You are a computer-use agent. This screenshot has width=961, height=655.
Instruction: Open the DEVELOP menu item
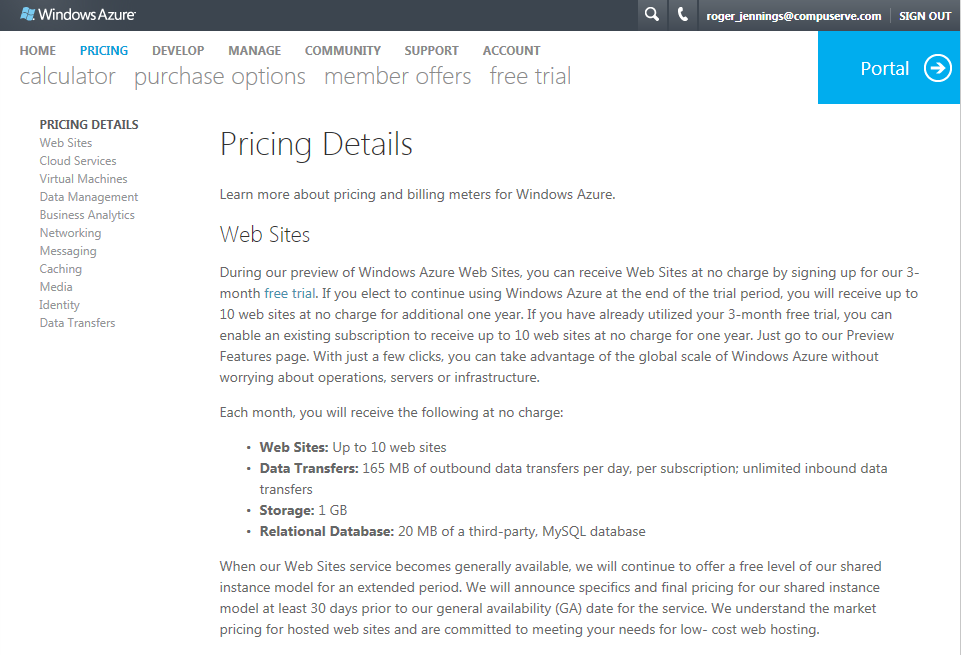178,51
